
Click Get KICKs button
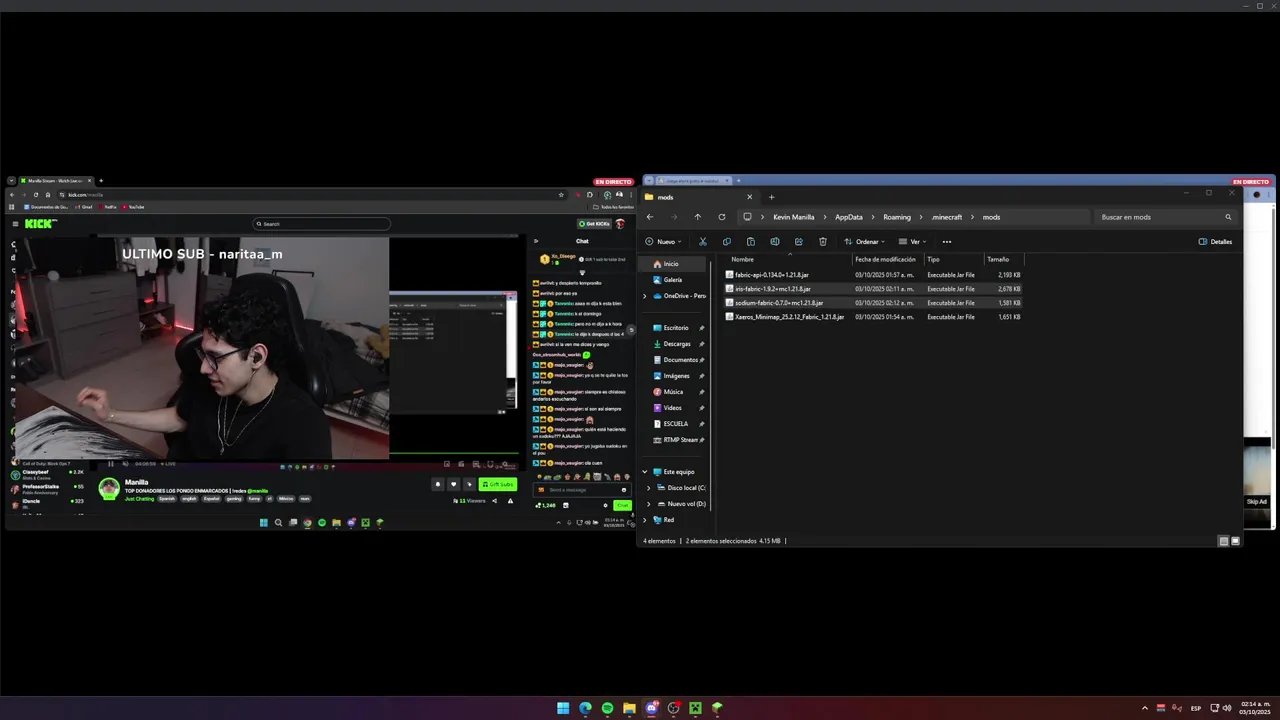[594, 224]
